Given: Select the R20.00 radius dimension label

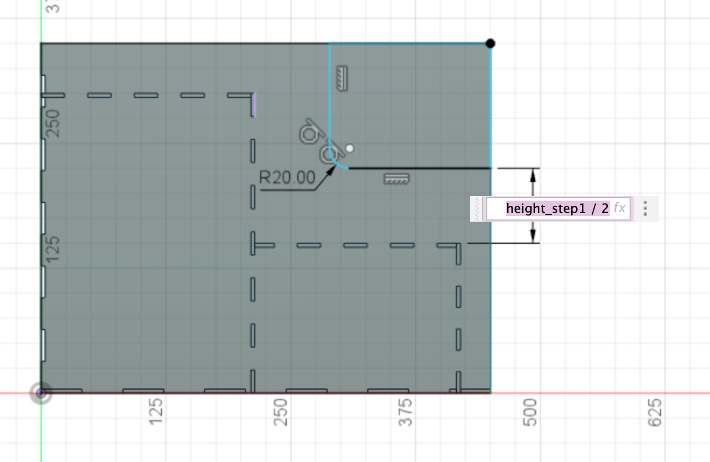Looking at the screenshot, I should 287,177.
